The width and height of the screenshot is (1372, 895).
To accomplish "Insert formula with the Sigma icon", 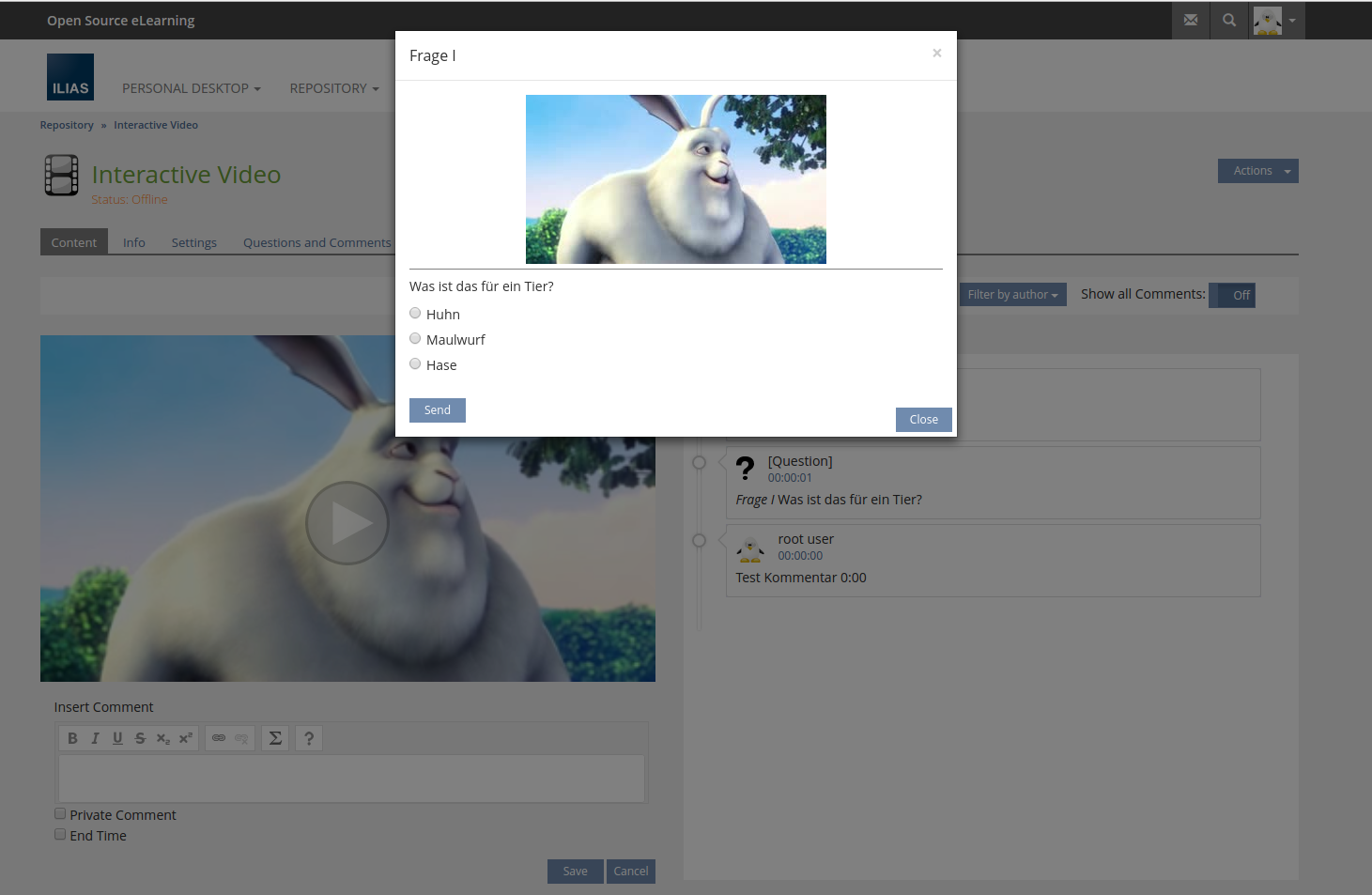I will [275, 738].
